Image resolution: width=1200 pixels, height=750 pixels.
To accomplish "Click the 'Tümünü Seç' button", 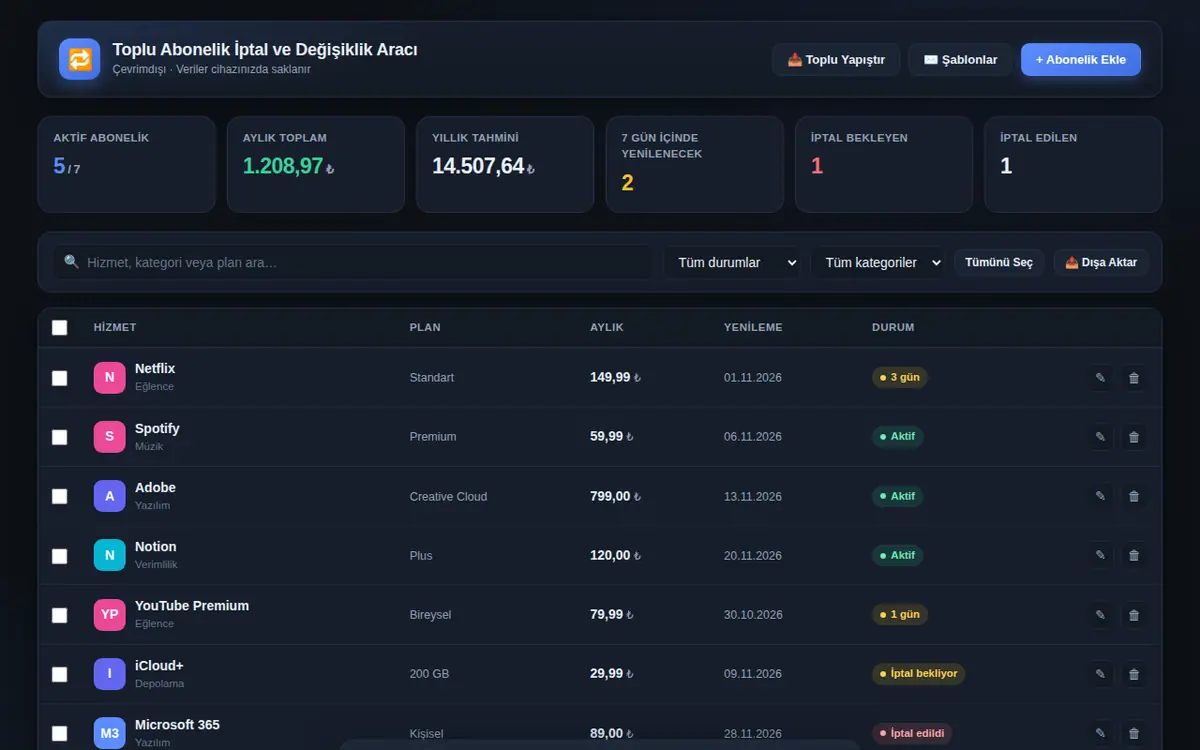I will tap(999, 262).
